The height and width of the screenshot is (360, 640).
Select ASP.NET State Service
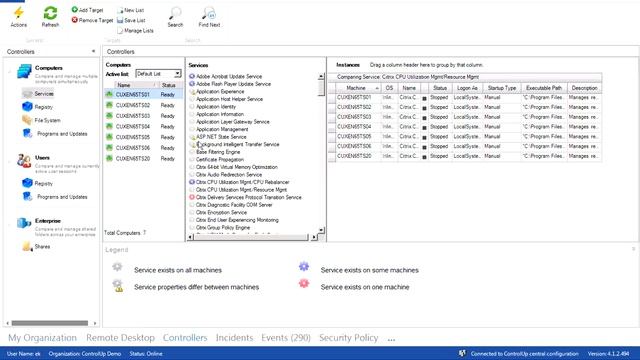[218, 137]
